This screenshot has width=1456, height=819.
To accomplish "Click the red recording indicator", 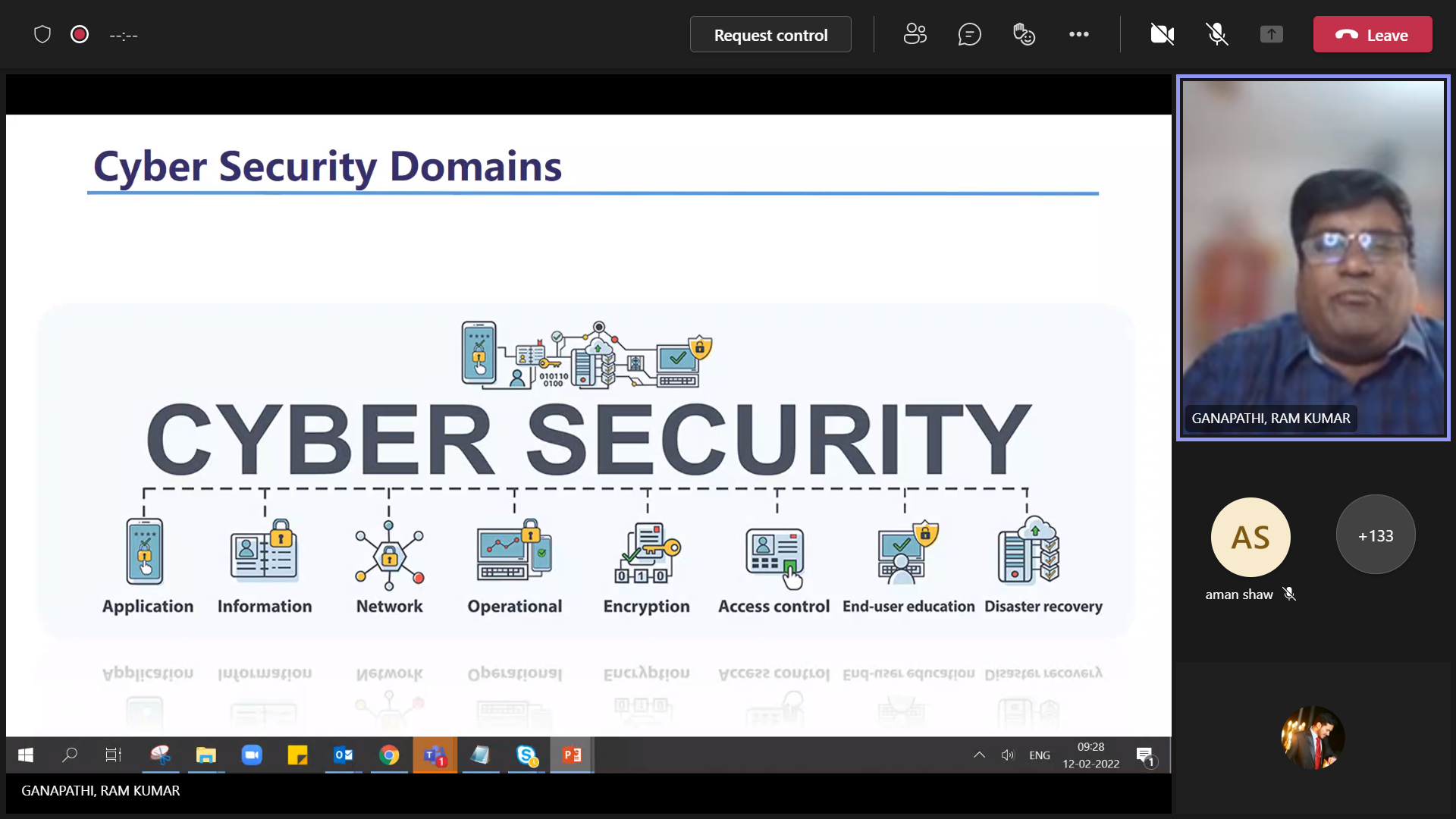I will click(x=80, y=34).
